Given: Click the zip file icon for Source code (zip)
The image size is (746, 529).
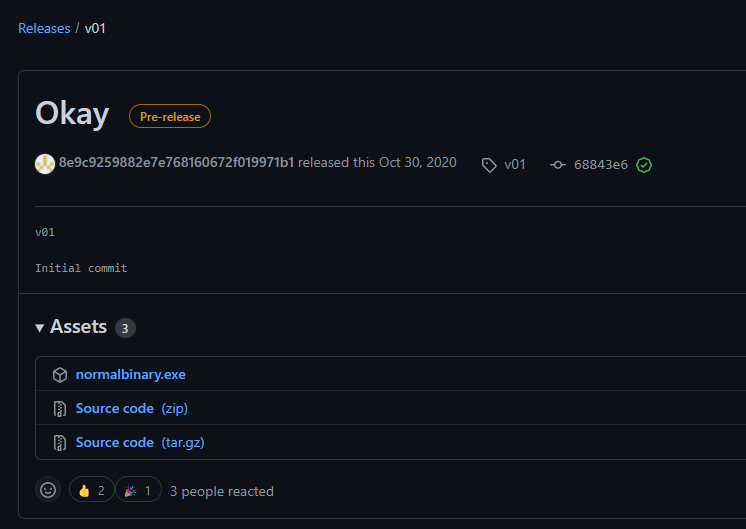Looking at the screenshot, I should (x=60, y=409).
